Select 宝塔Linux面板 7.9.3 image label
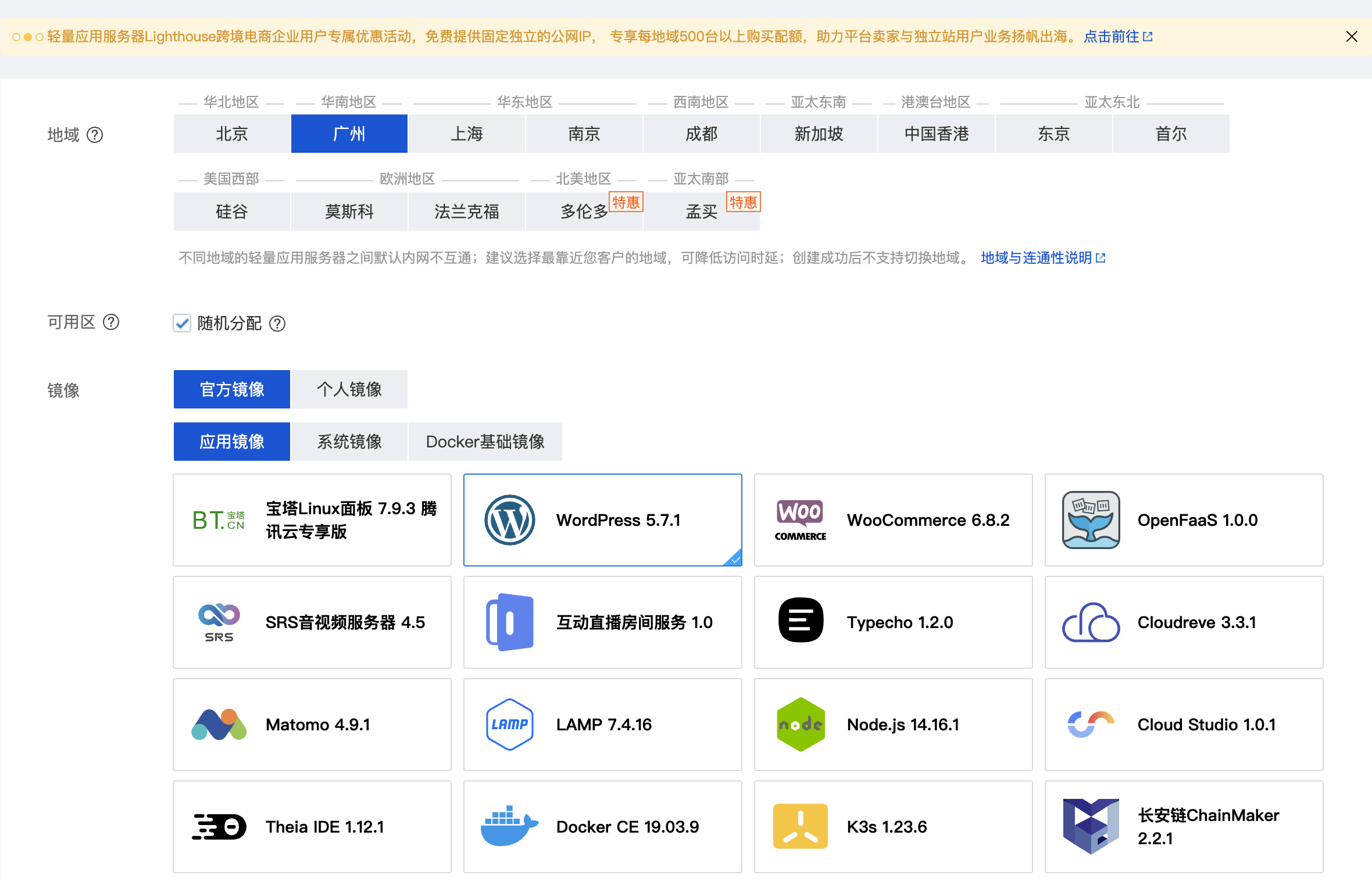 [x=351, y=520]
